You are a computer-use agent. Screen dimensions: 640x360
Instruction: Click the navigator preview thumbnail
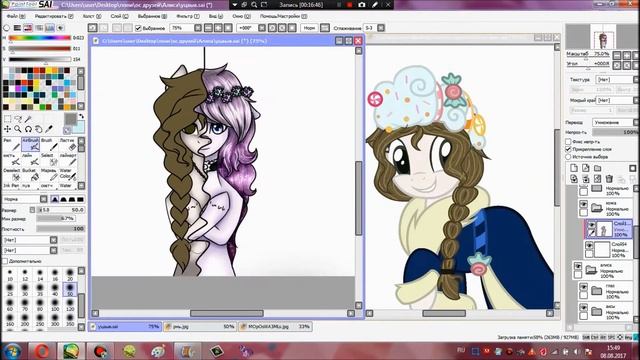602,37
